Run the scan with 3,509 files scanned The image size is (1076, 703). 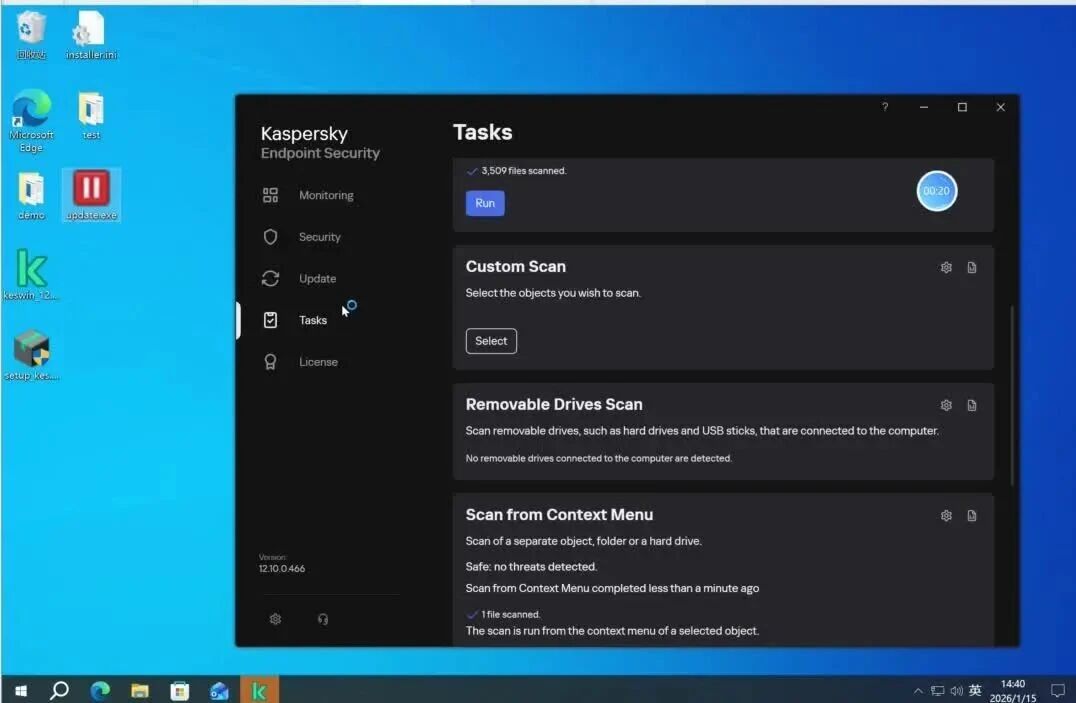tap(485, 203)
